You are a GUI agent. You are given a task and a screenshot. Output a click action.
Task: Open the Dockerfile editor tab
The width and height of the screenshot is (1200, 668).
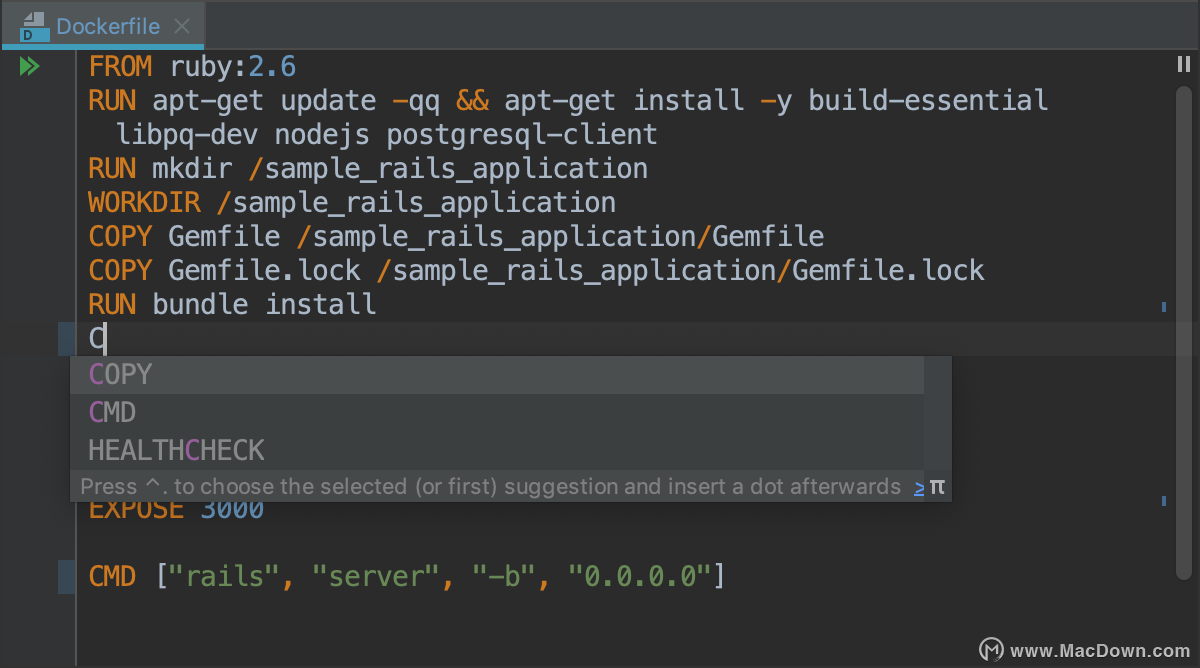pos(101,26)
